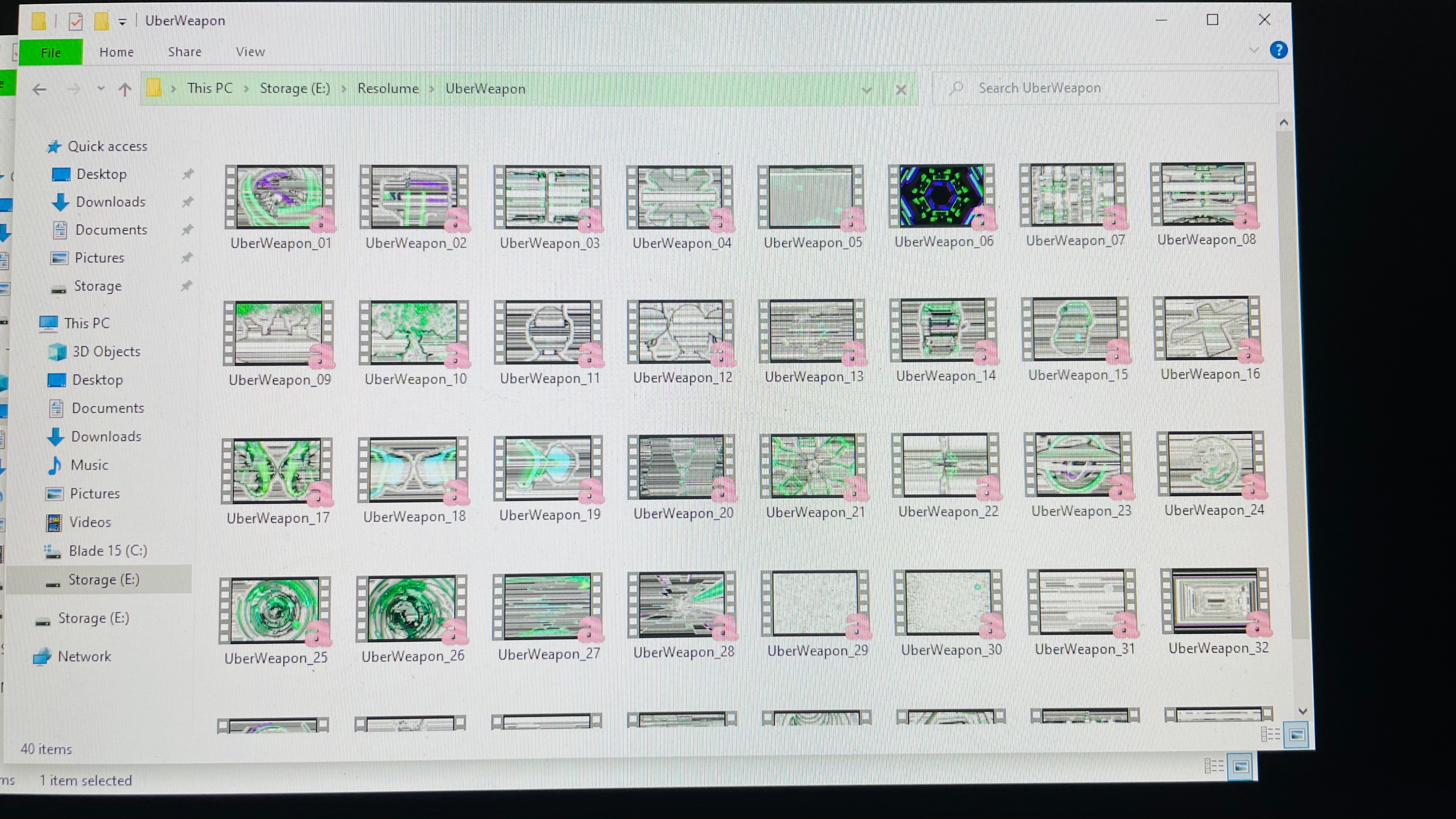Open the View ribbon tab
The width and height of the screenshot is (1456, 819).
click(250, 52)
